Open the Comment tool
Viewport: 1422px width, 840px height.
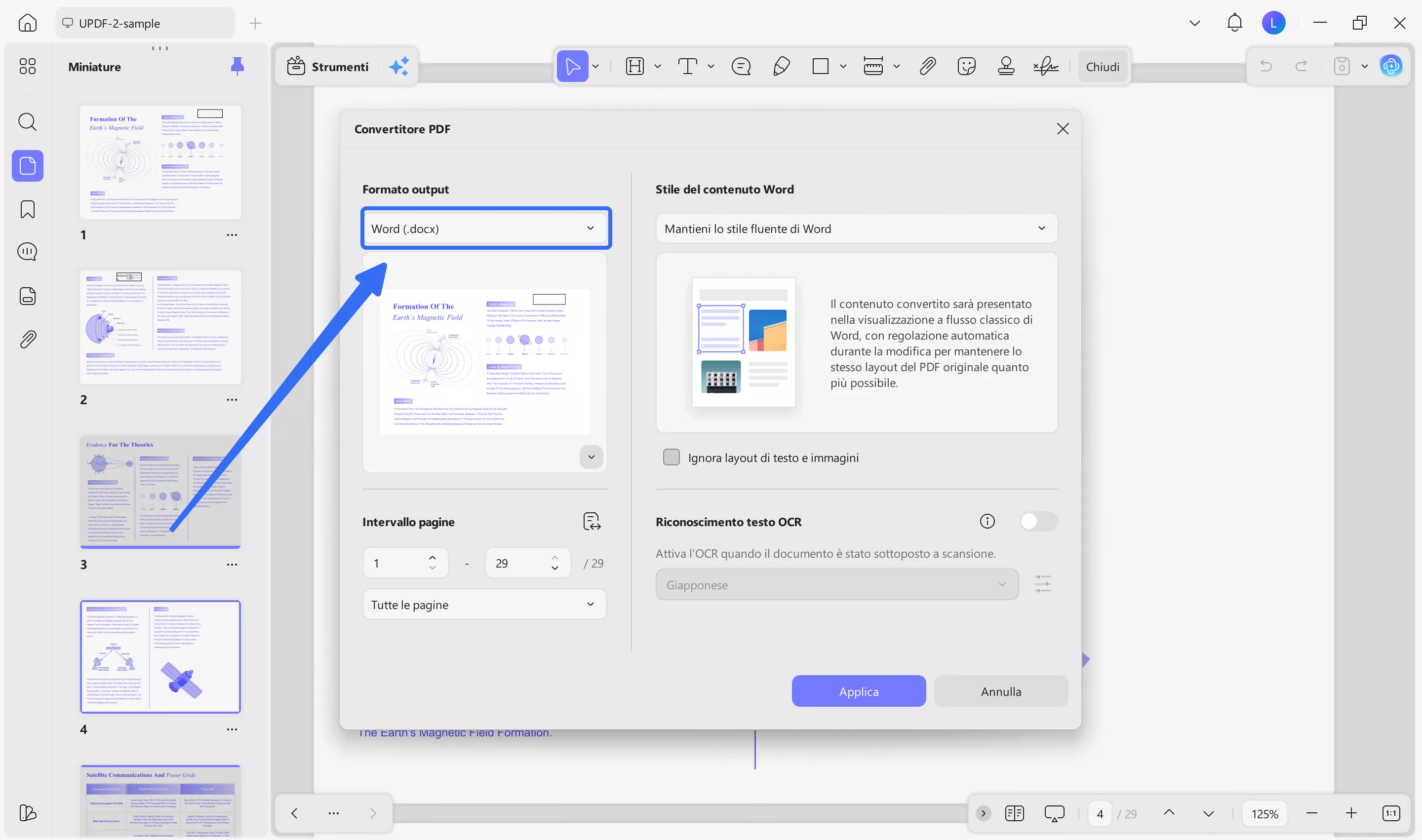pyautogui.click(x=741, y=66)
